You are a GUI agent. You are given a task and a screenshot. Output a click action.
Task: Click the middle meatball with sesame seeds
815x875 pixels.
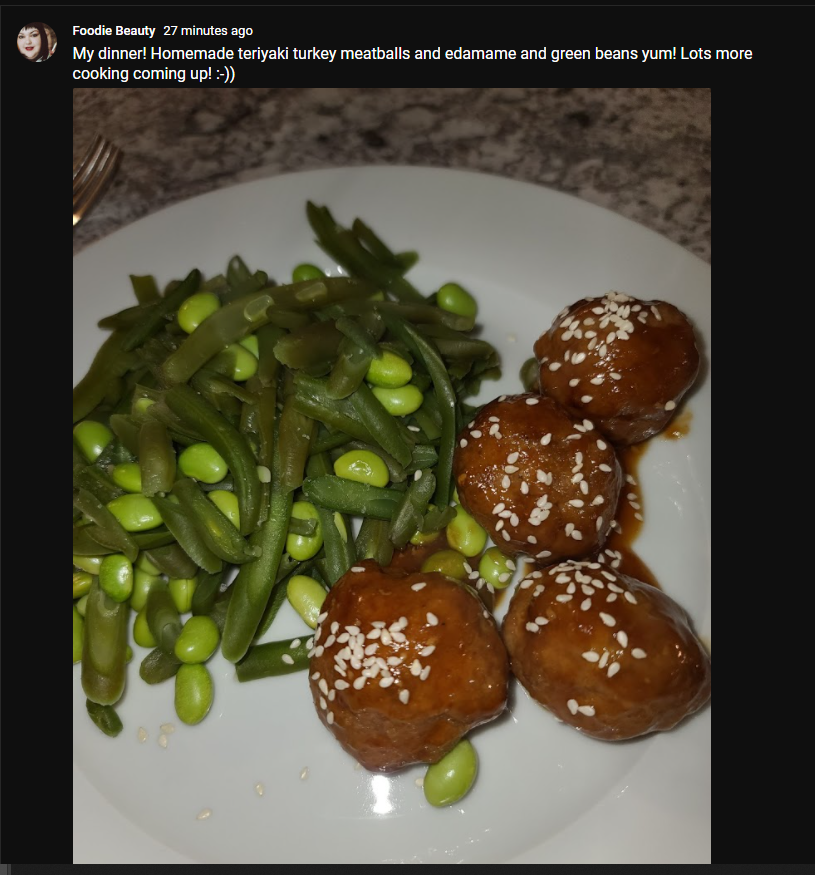point(537,478)
